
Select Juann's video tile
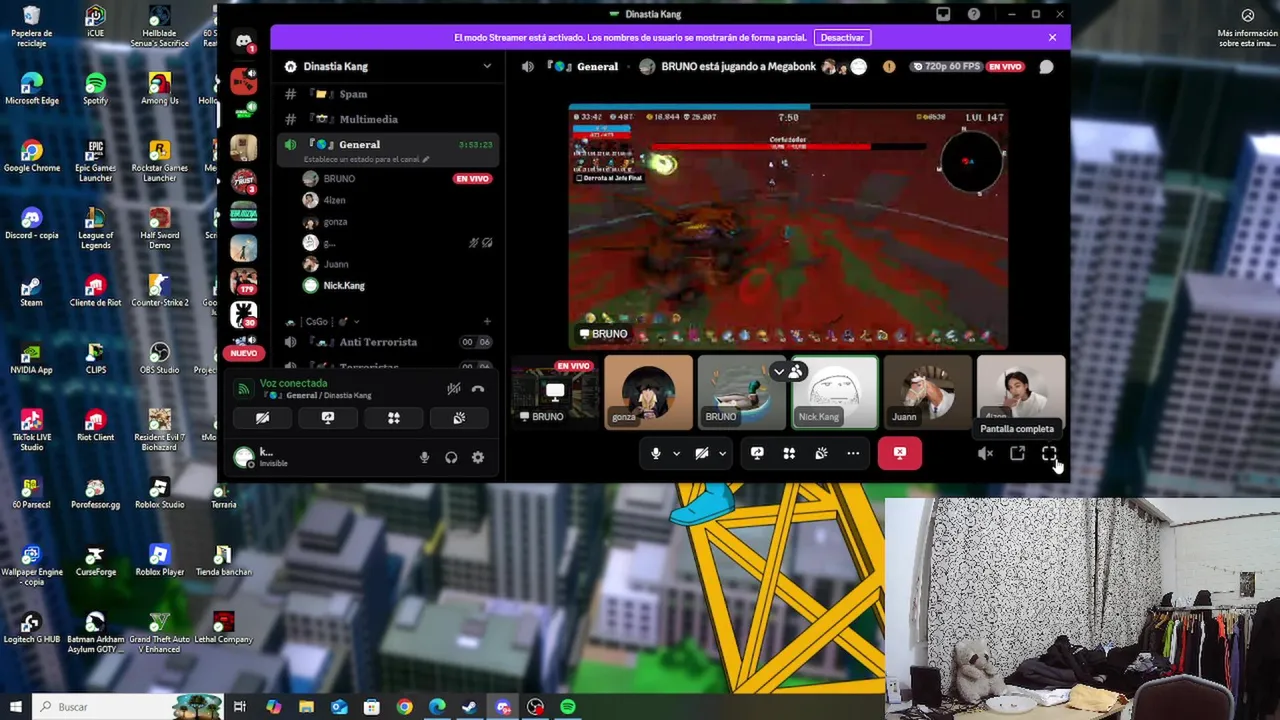coord(927,393)
